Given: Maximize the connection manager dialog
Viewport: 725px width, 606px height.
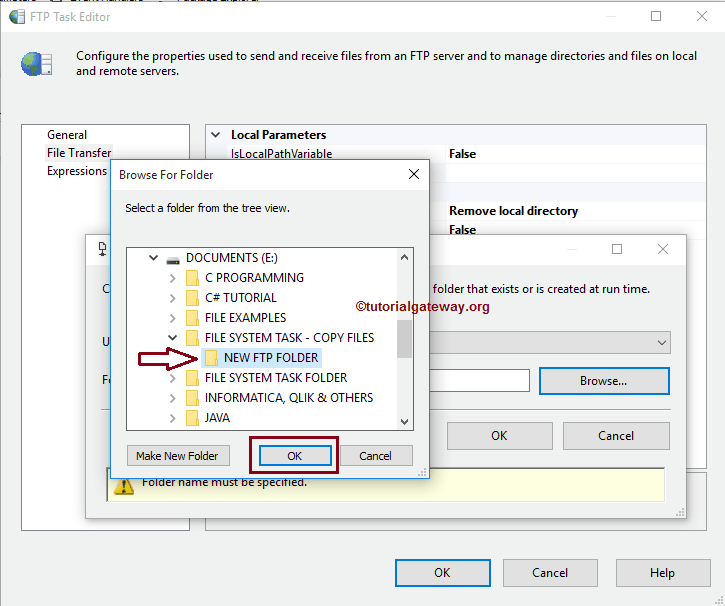Looking at the screenshot, I should click(617, 249).
